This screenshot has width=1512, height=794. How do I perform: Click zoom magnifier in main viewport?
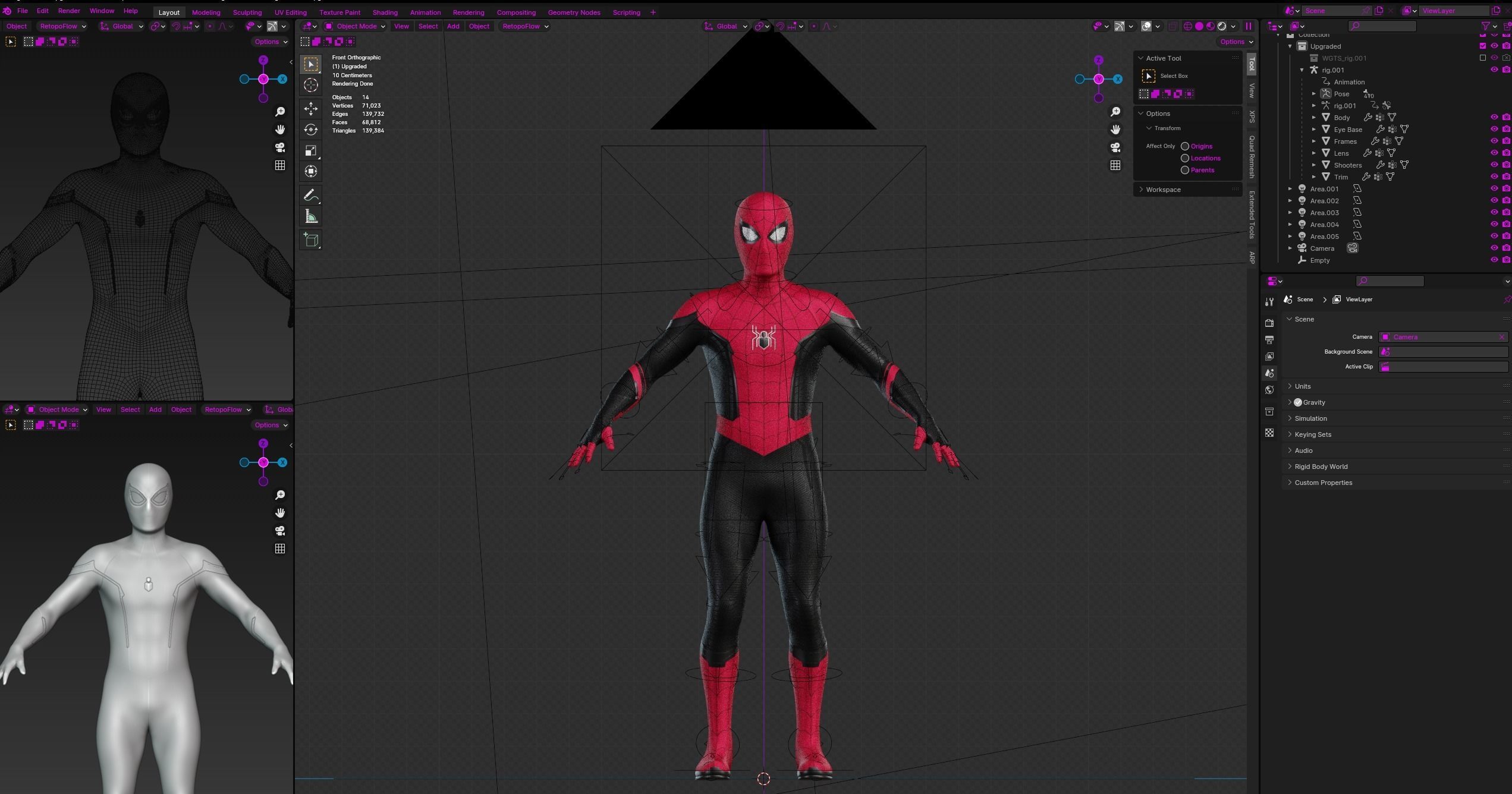[x=1115, y=112]
